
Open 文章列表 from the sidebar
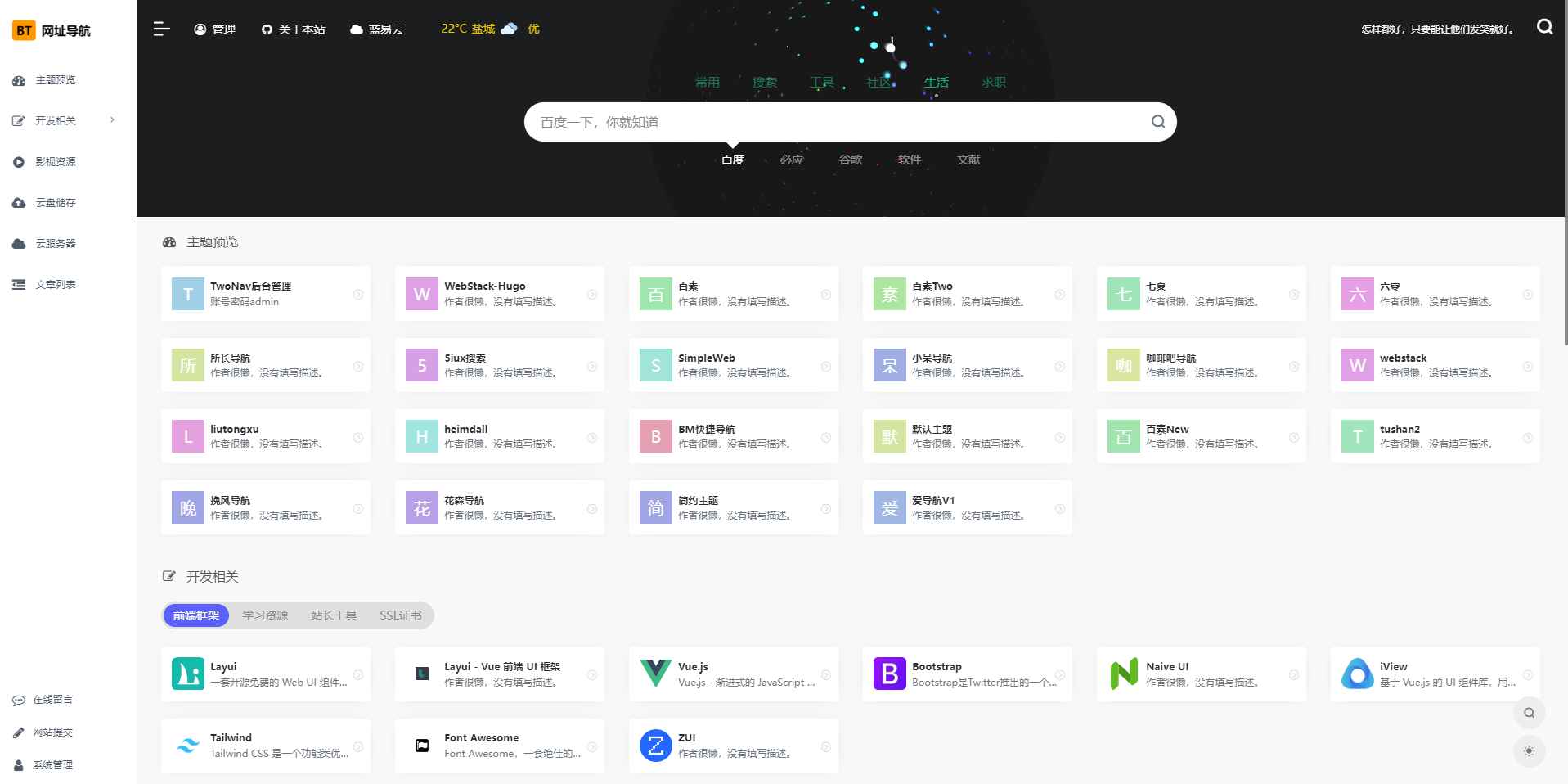point(54,284)
